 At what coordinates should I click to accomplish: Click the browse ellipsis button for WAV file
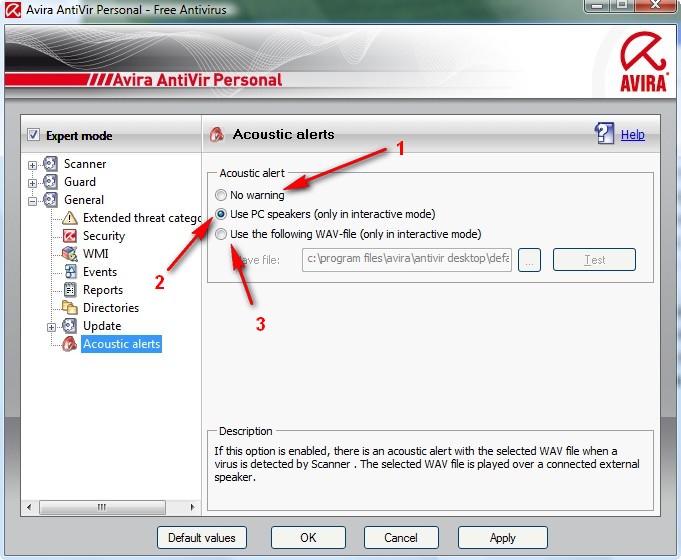pyautogui.click(x=529, y=260)
